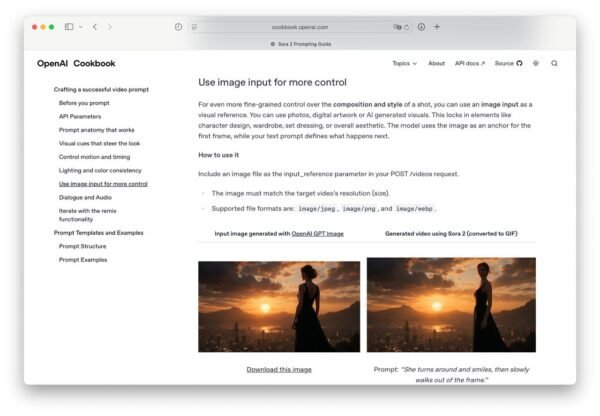This screenshot has height=416, width=600.
Task: Open the sidebar options chevron dropdown
Action: click(80, 27)
